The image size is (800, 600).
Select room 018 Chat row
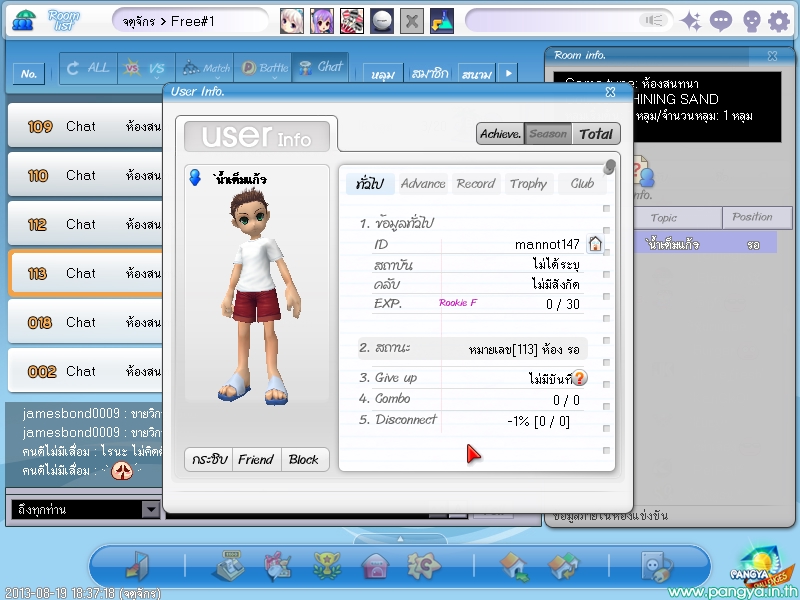(x=86, y=322)
